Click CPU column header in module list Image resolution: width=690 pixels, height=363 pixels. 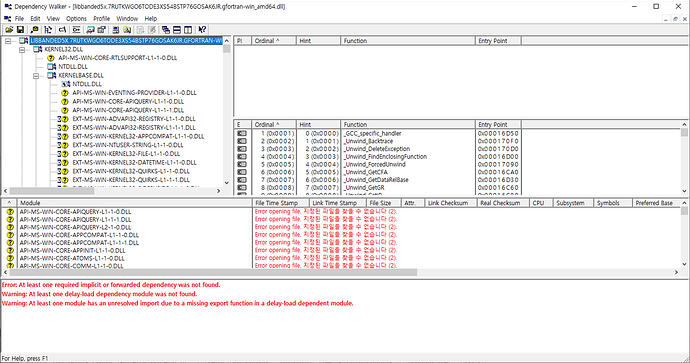[541, 203]
